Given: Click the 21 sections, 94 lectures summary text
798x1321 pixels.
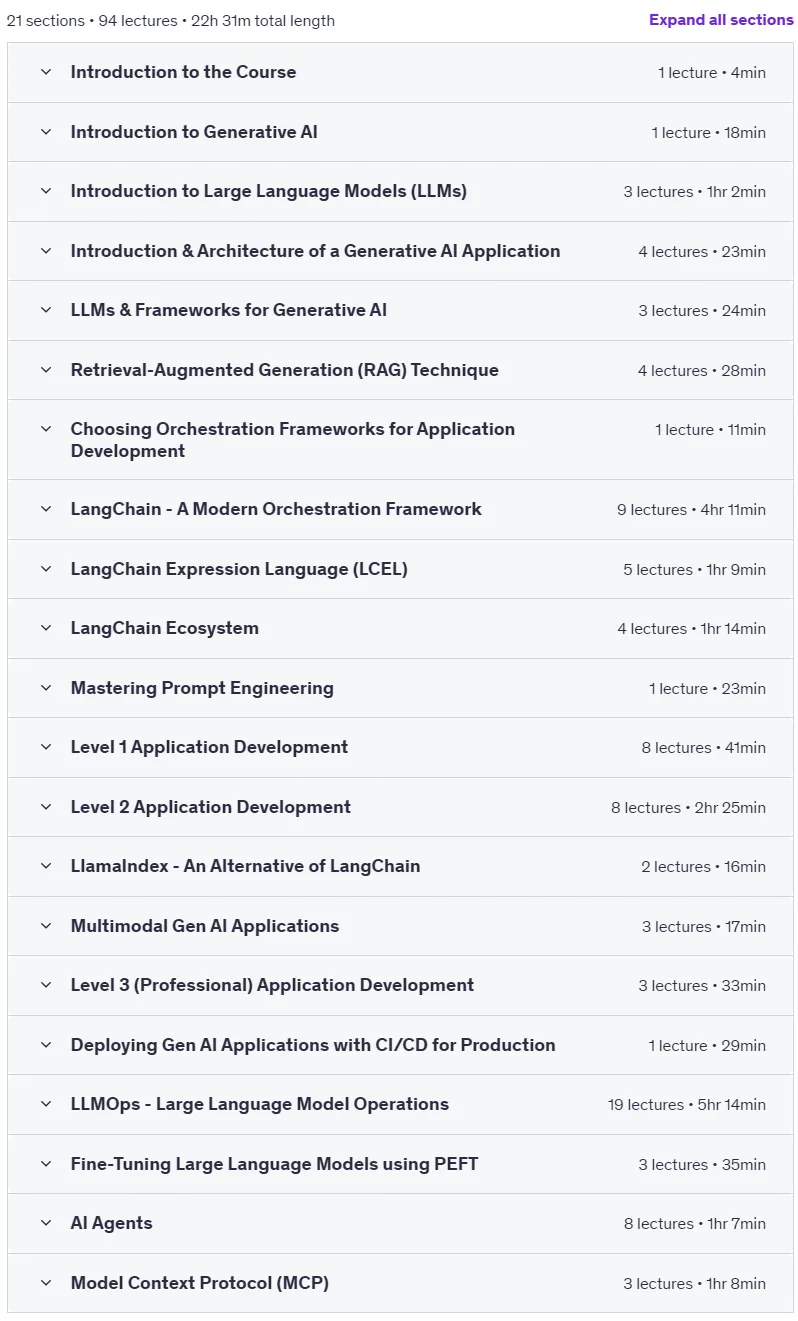Looking at the screenshot, I should (171, 21).
